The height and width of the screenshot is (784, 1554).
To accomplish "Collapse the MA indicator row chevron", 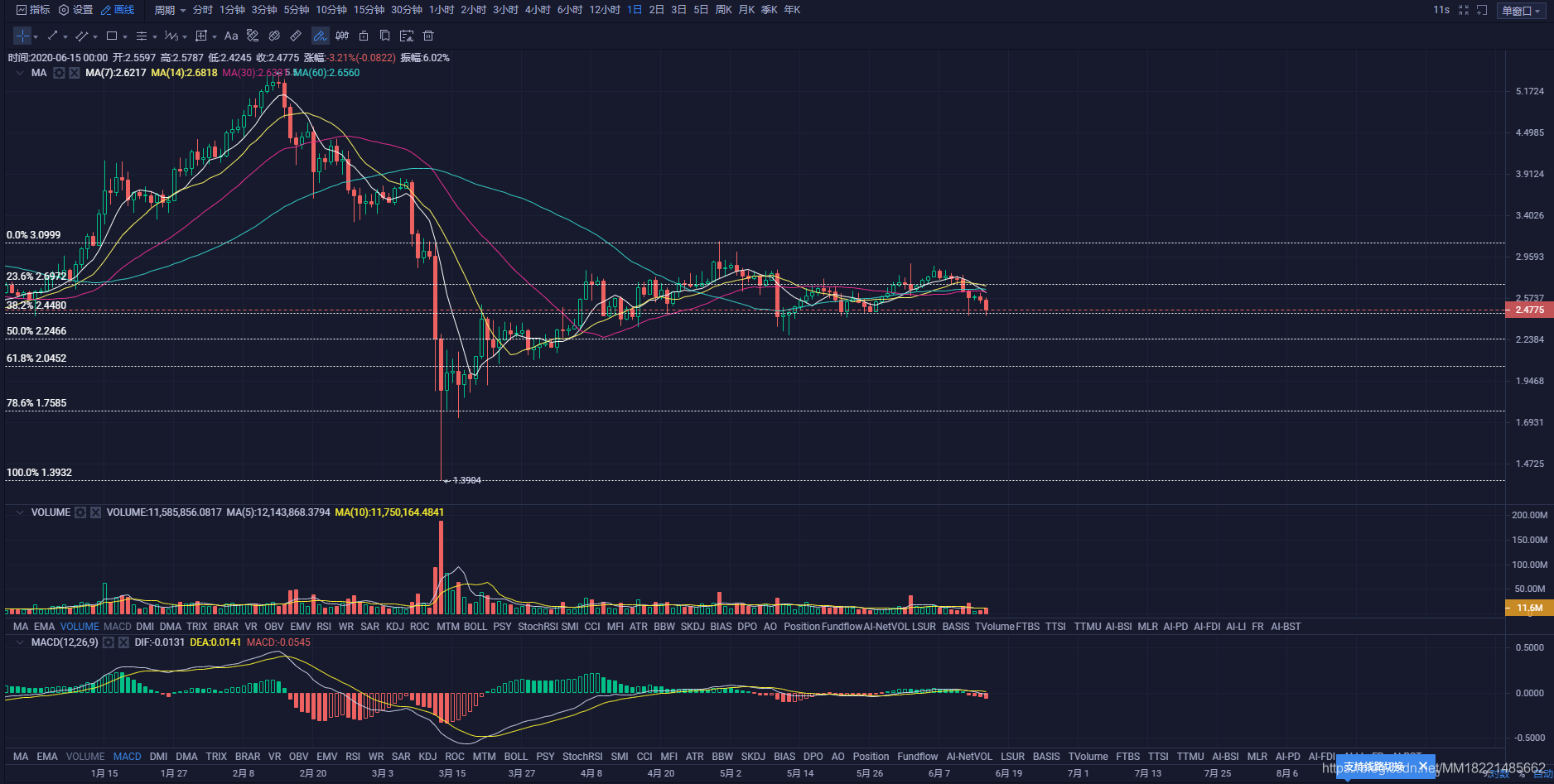I will pyautogui.click(x=19, y=73).
